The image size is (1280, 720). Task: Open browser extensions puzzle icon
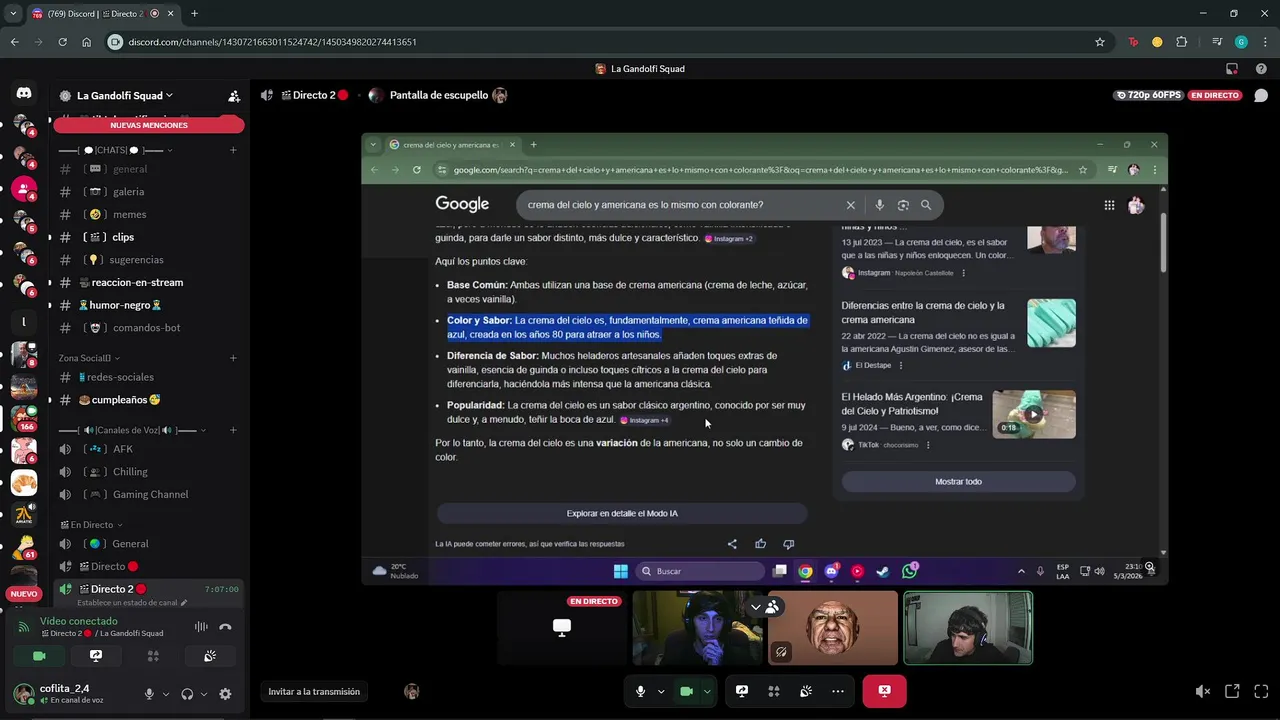coord(1182,42)
